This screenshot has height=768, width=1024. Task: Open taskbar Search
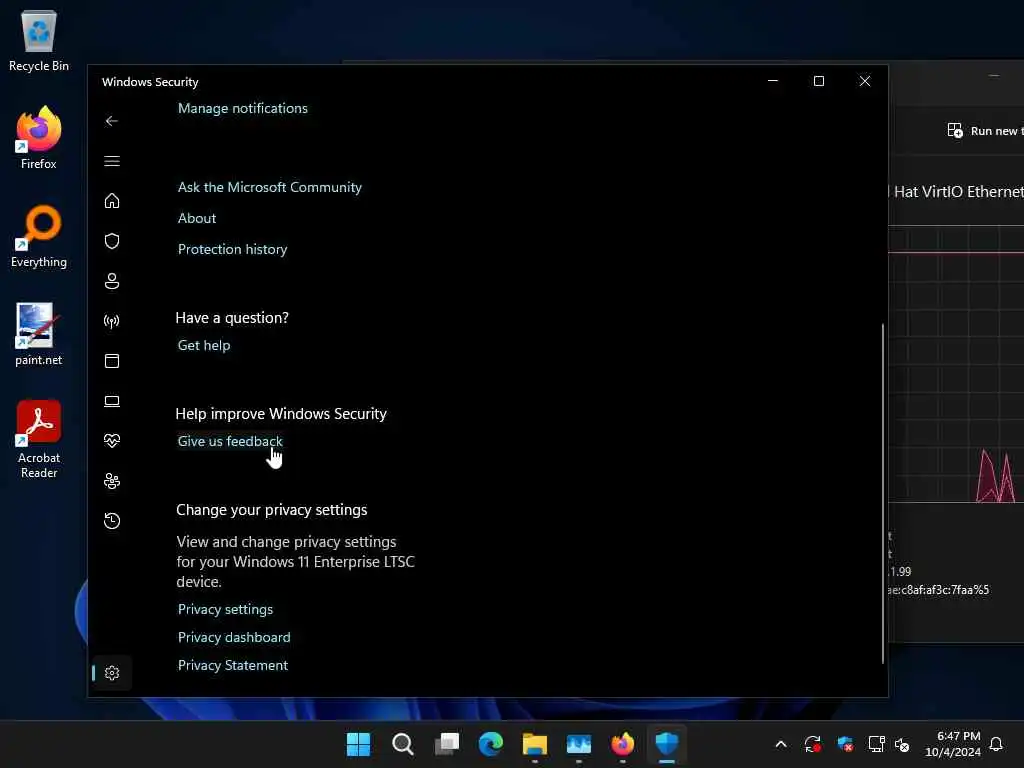402,744
